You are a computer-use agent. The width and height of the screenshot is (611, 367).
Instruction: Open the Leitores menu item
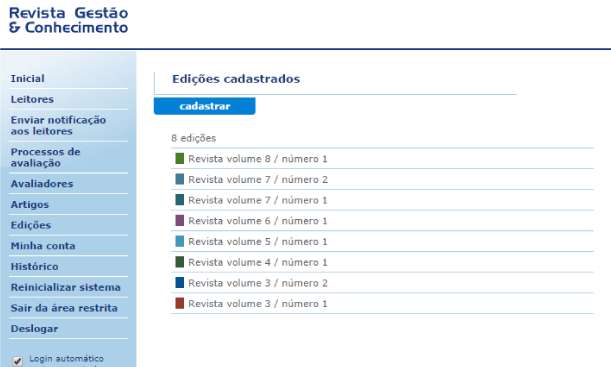pos(32,99)
